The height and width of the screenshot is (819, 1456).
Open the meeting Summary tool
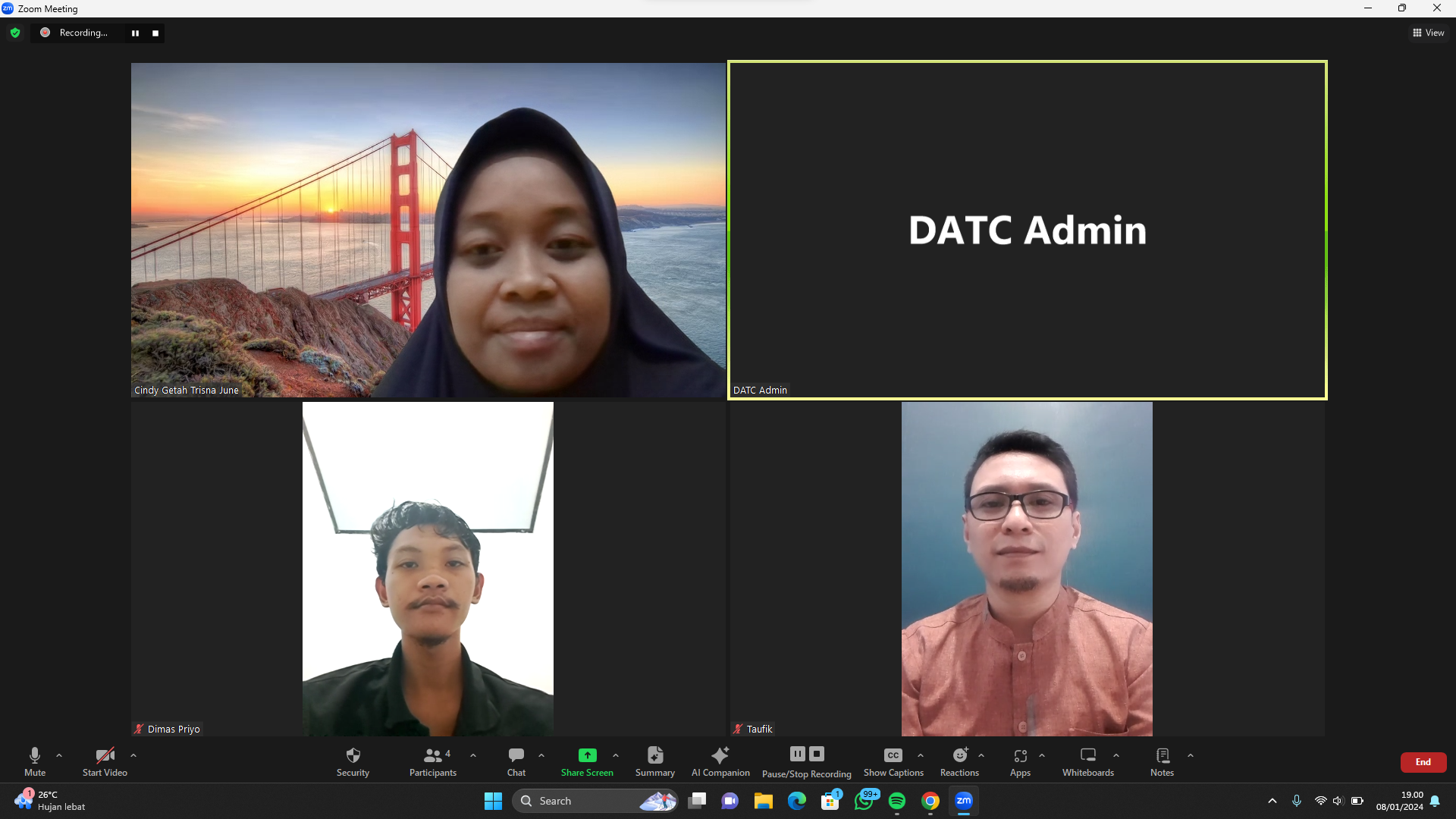pos(654,761)
